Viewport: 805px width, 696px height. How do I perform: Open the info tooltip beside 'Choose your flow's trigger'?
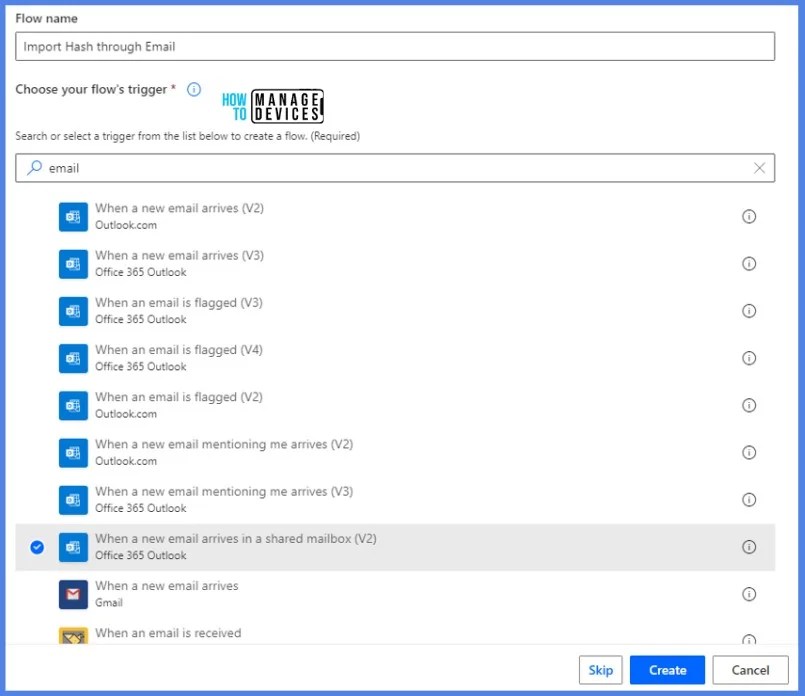[193, 89]
